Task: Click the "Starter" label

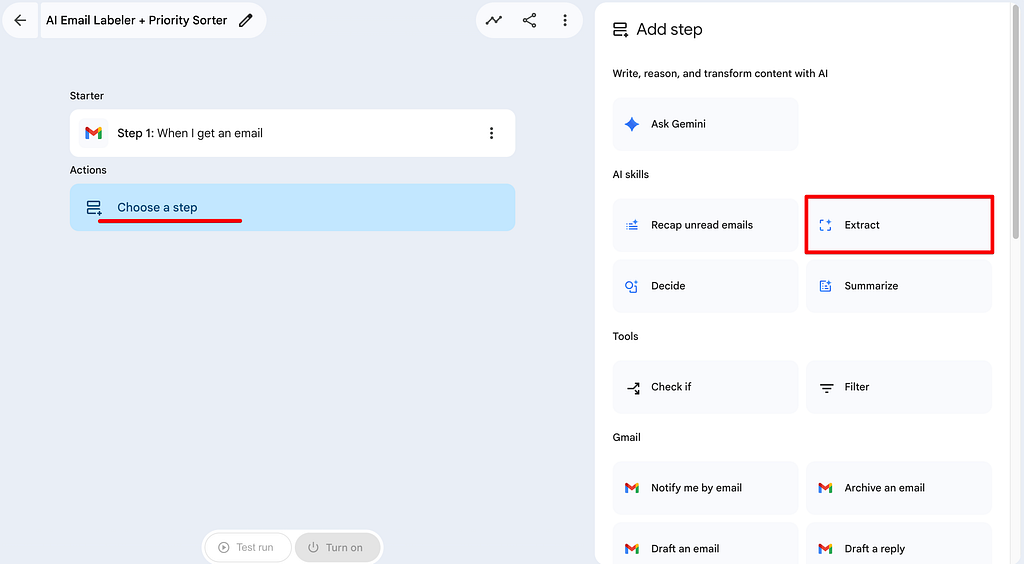Action: pos(87,96)
